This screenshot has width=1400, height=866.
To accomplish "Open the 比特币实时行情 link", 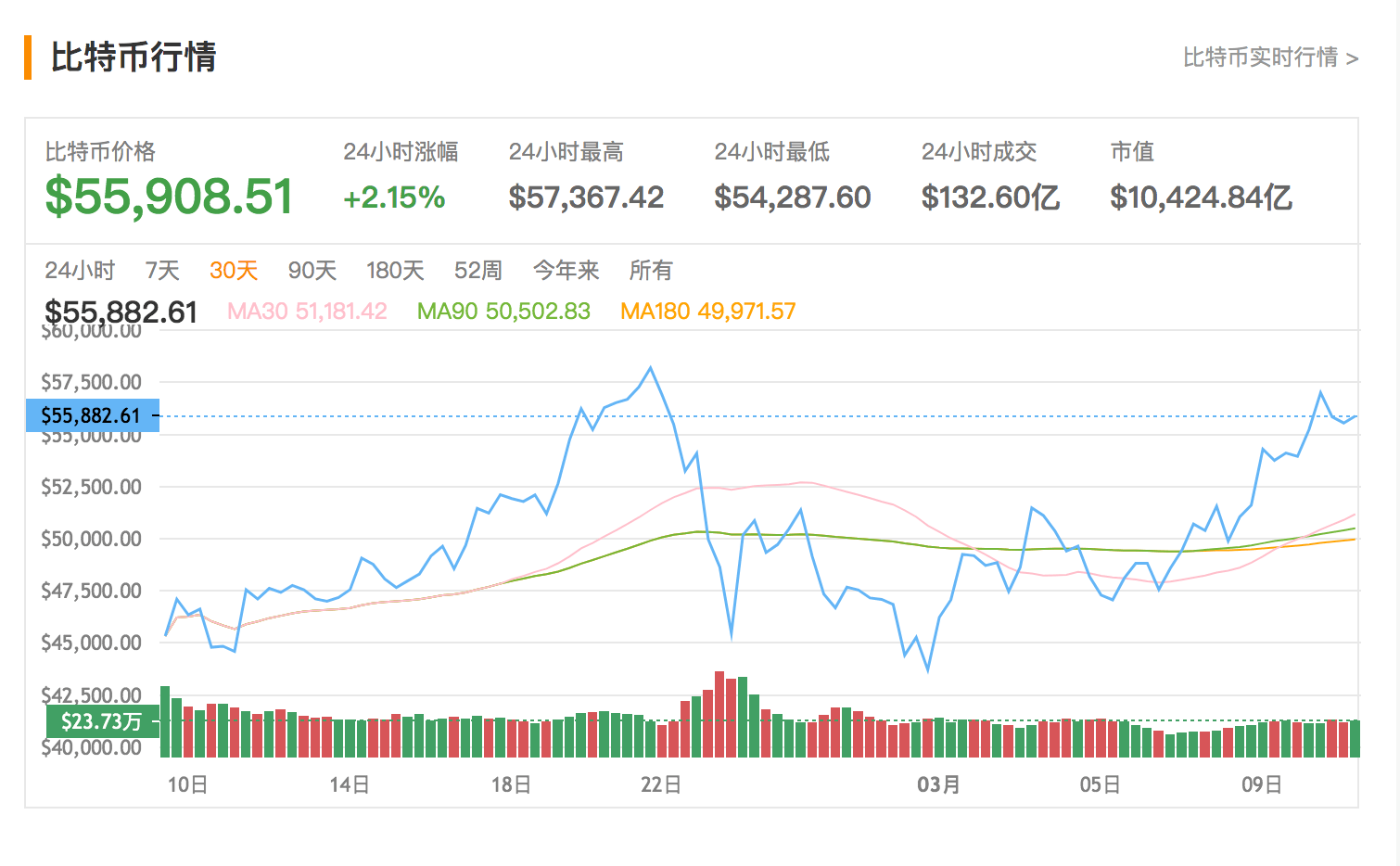I will (1269, 57).
